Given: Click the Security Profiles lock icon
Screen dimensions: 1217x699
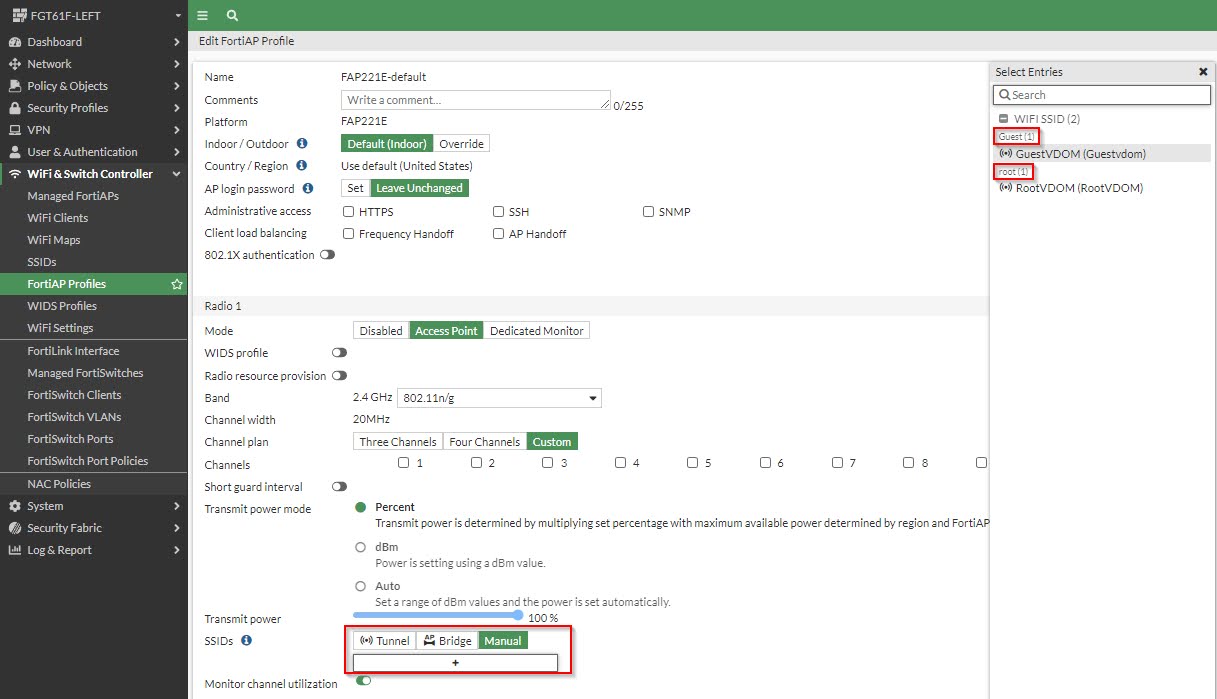Looking at the screenshot, I should coord(15,108).
